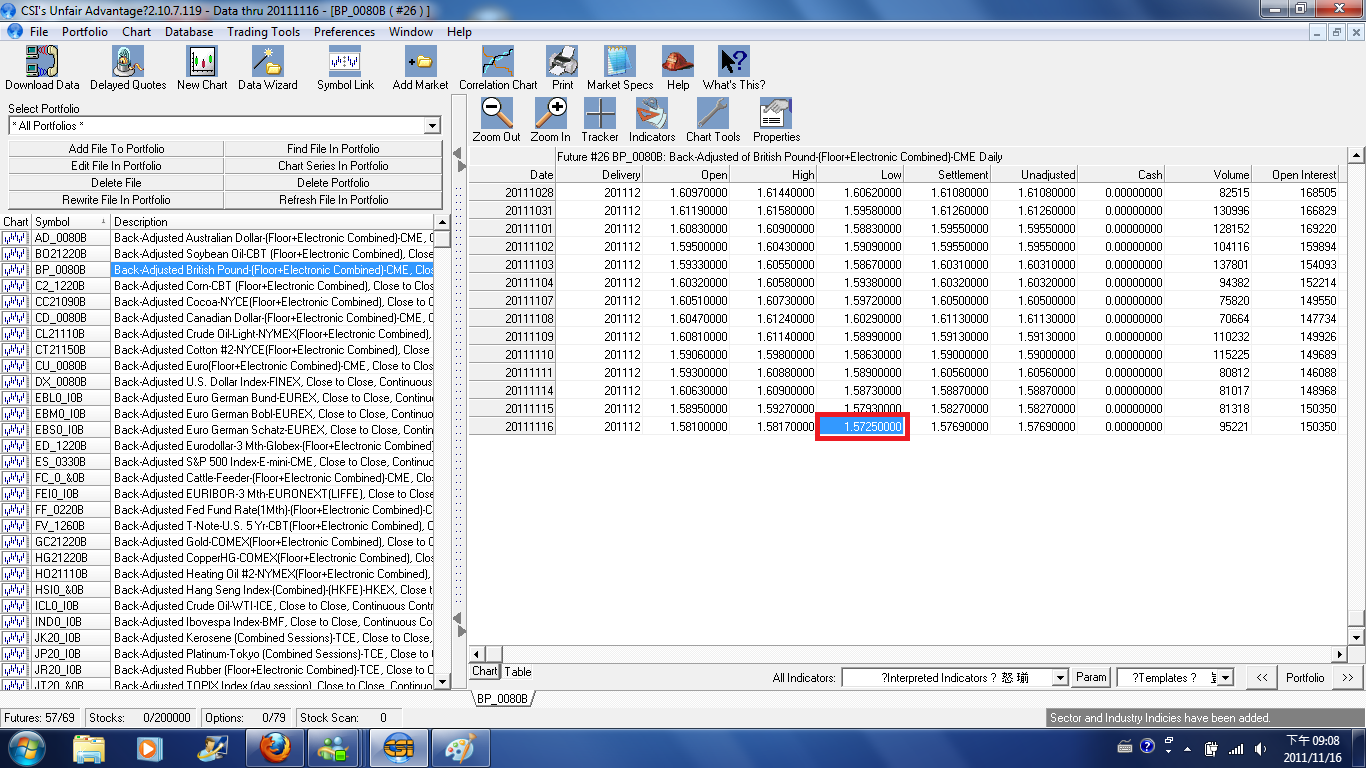Viewport: 1366px width, 768px height.
Task: Open the Portfolio menu
Action: click(x=85, y=32)
